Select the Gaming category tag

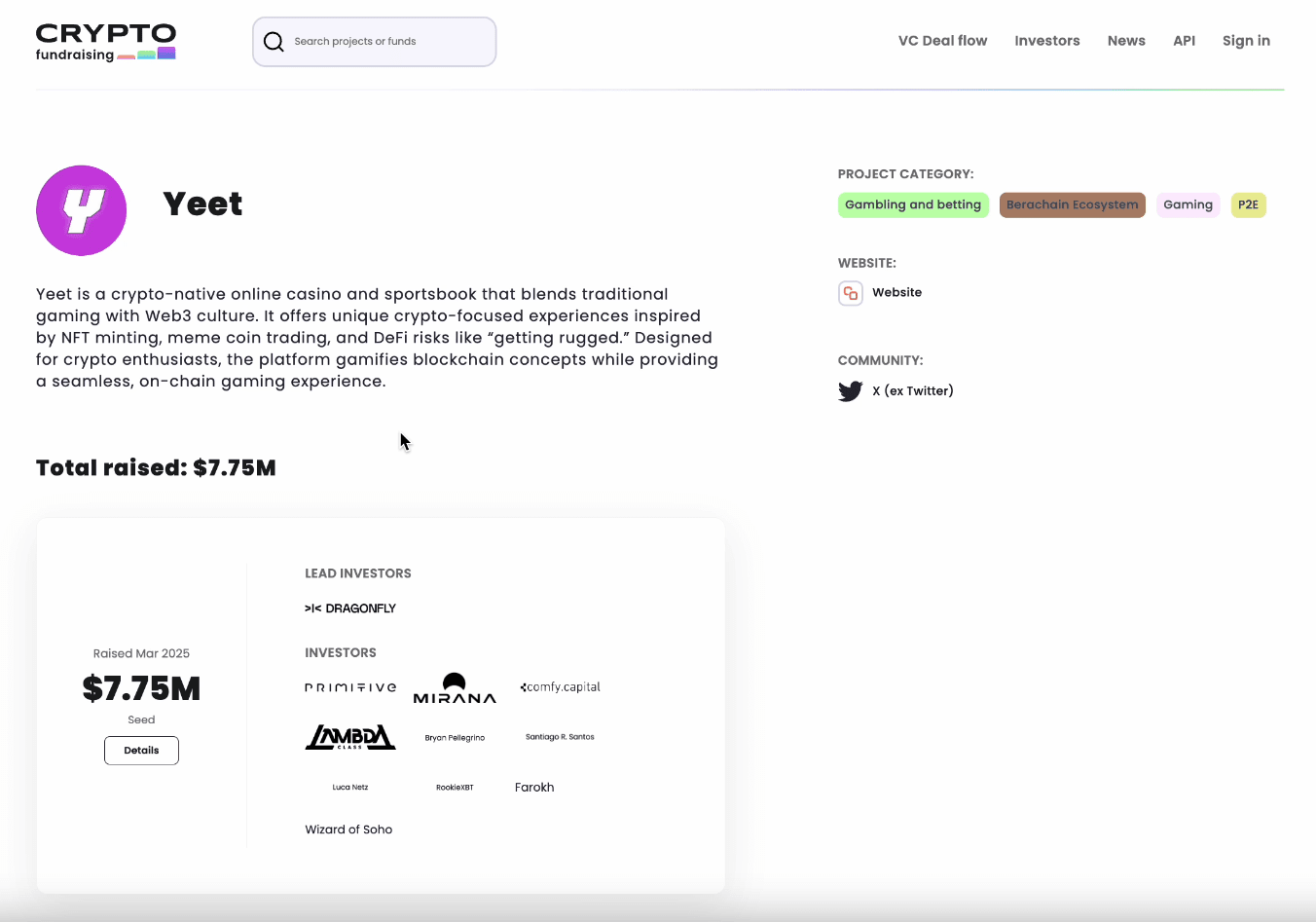(x=1188, y=204)
